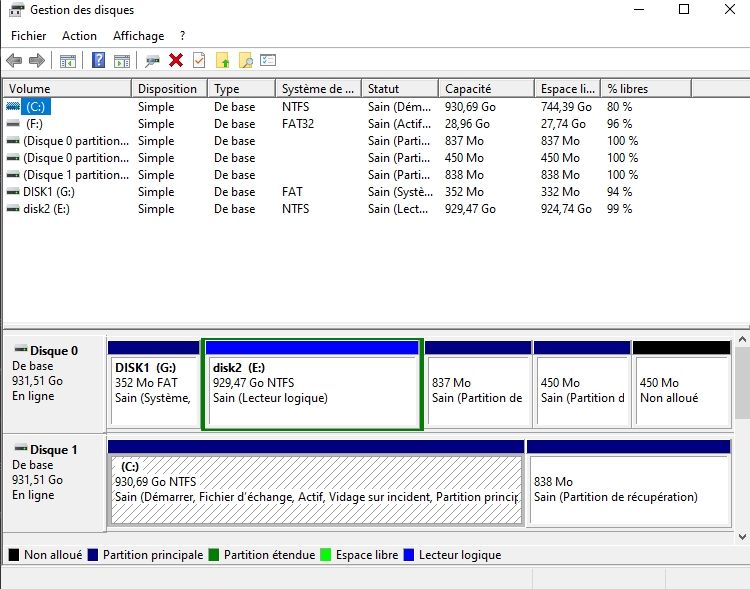The height and width of the screenshot is (589, 750).
Task: Click the properties checkmark page icon
Action: pyautogui.click(x=199, y=60)
